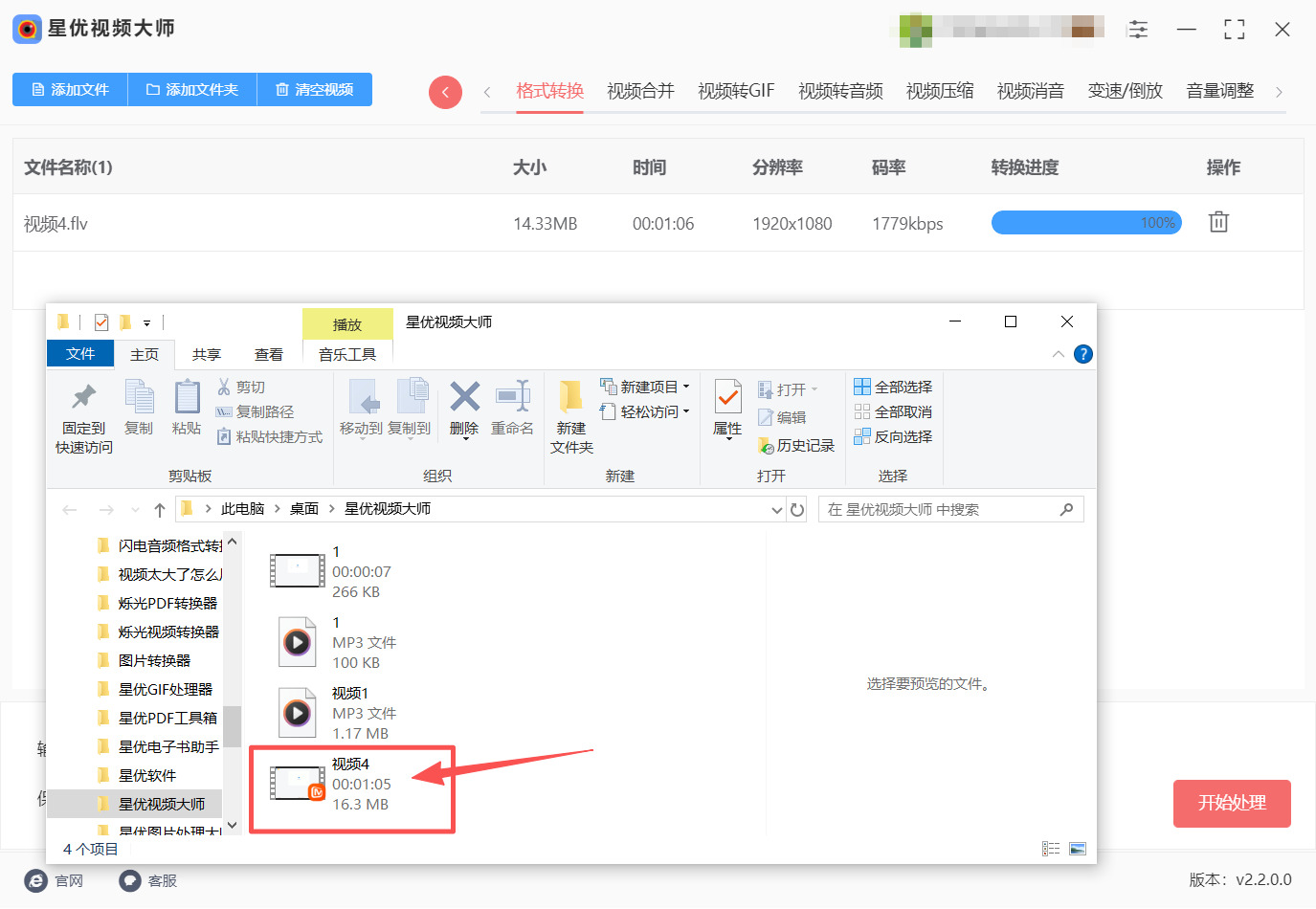
Task: Open 音乐工具 ribbon tab
Action: click(x=347, y=355)
